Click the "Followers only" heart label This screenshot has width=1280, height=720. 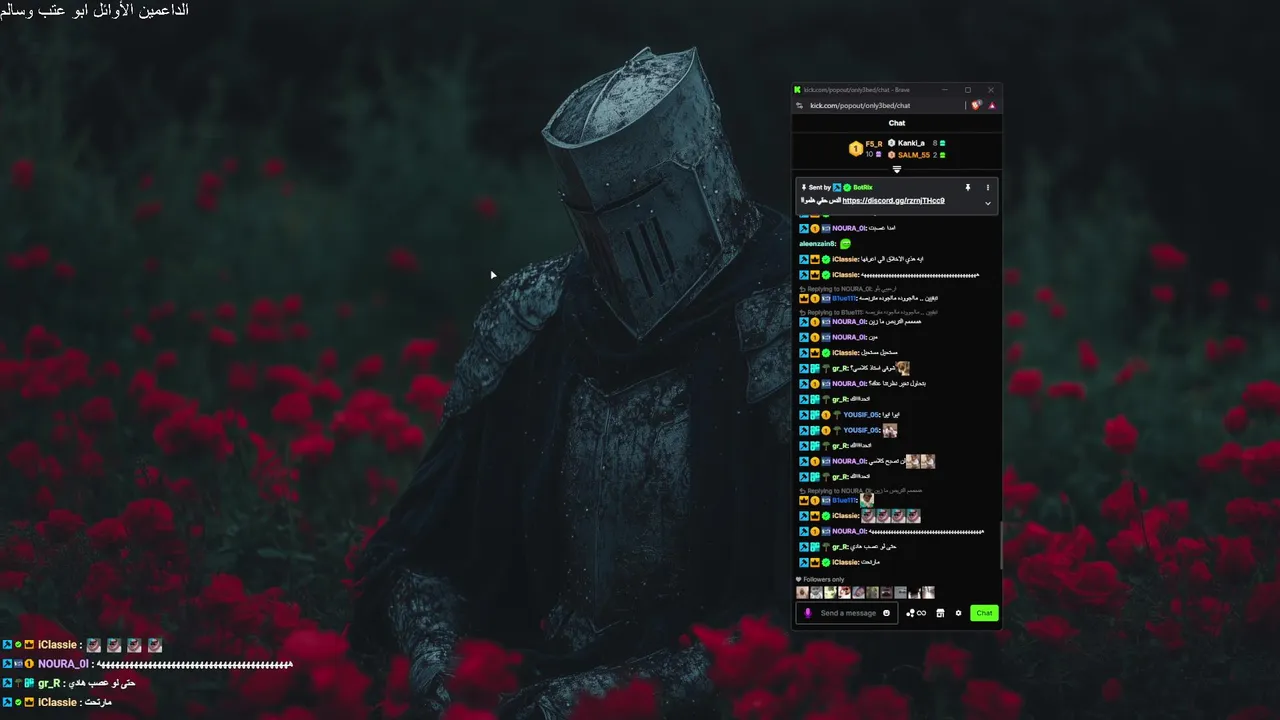point(820,579)
